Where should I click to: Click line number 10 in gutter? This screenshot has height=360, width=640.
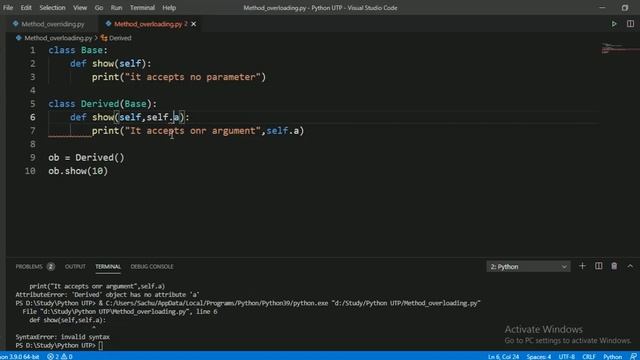[x=30, y=171]
